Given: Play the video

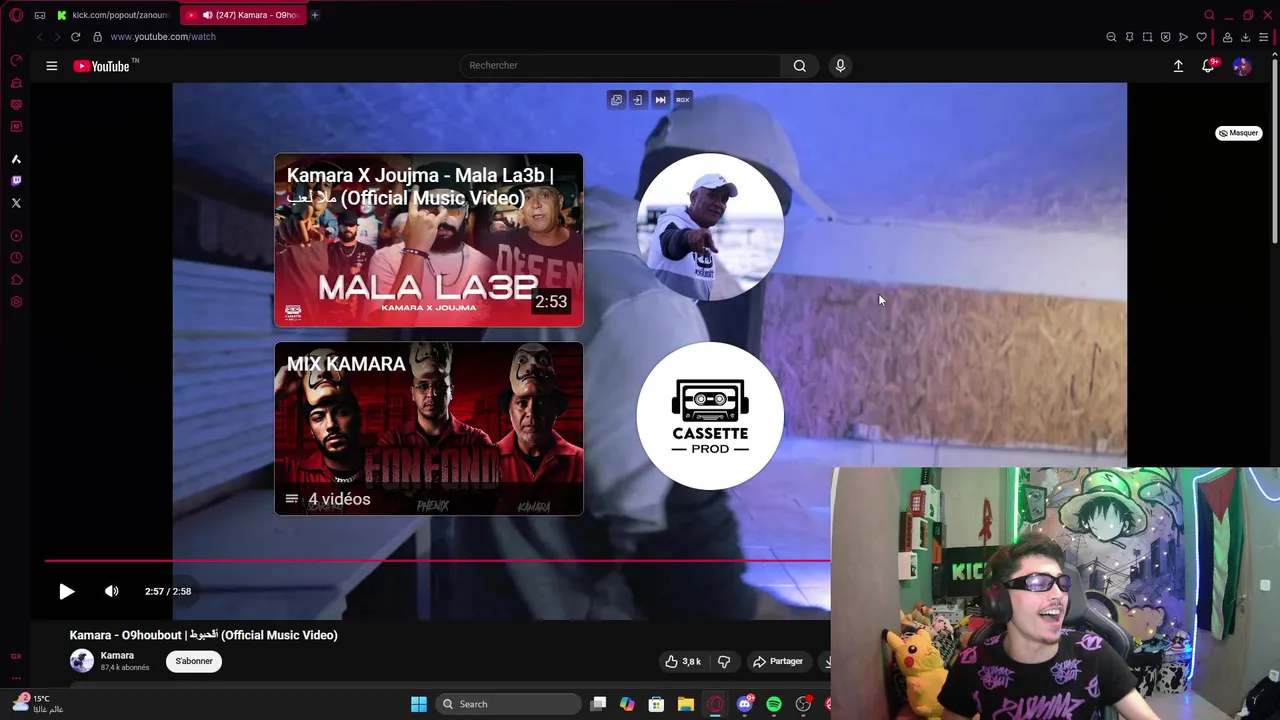Looking at the screenshot, I should tap(66, 591).
